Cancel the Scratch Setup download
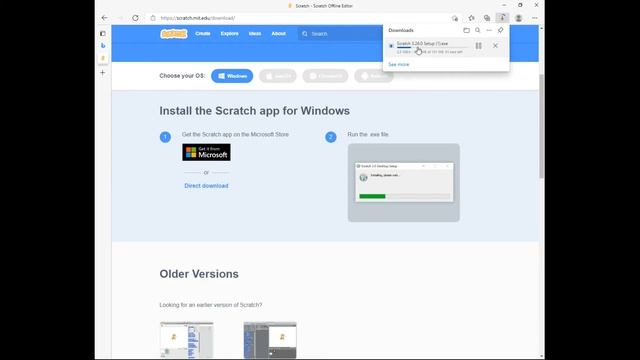 [x=495, y=46]
